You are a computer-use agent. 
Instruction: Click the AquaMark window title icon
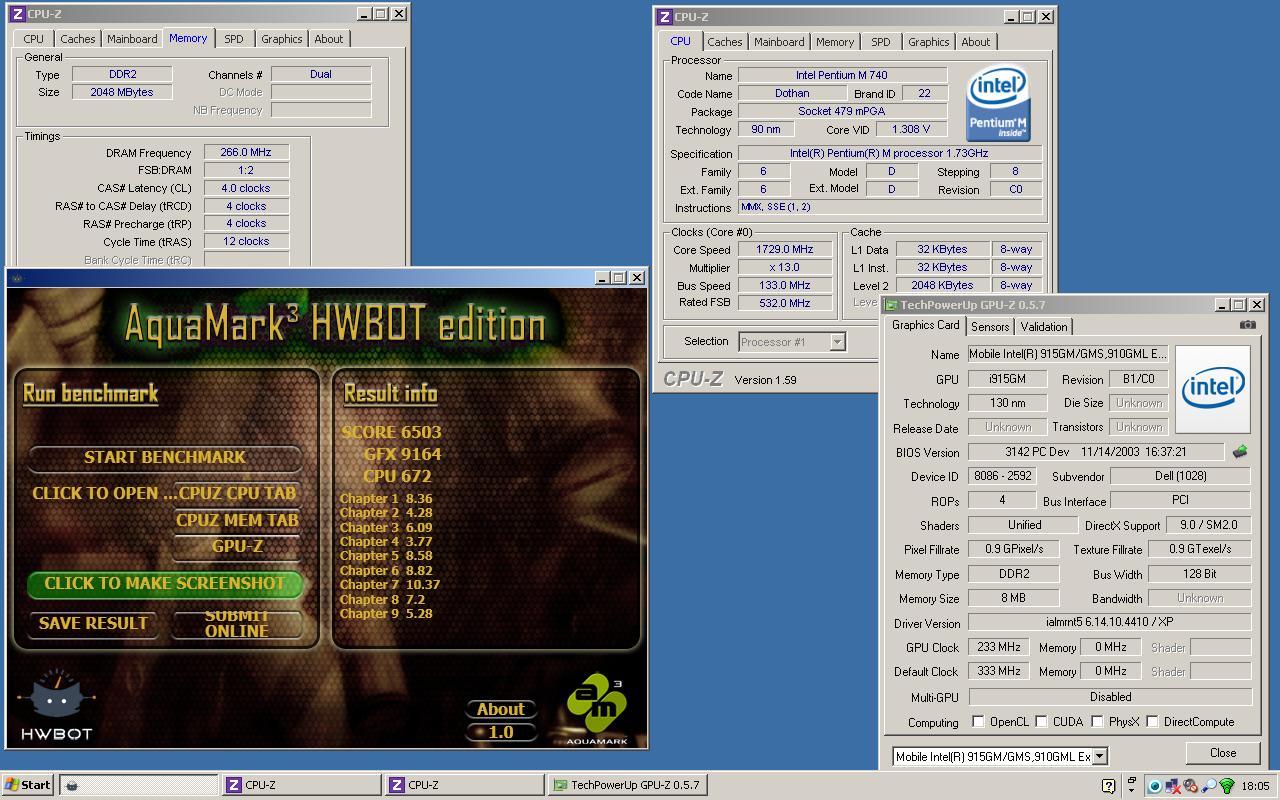pyautogui.click(x=17, y=278)
